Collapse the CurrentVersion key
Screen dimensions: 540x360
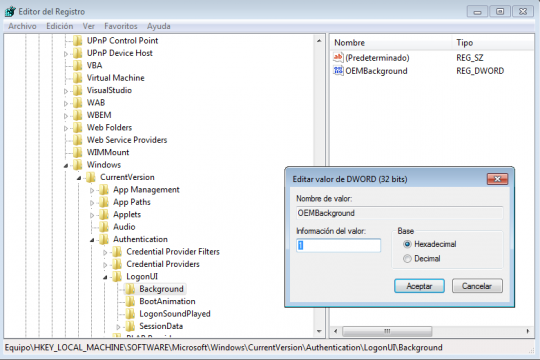click(x=79, y=178)
